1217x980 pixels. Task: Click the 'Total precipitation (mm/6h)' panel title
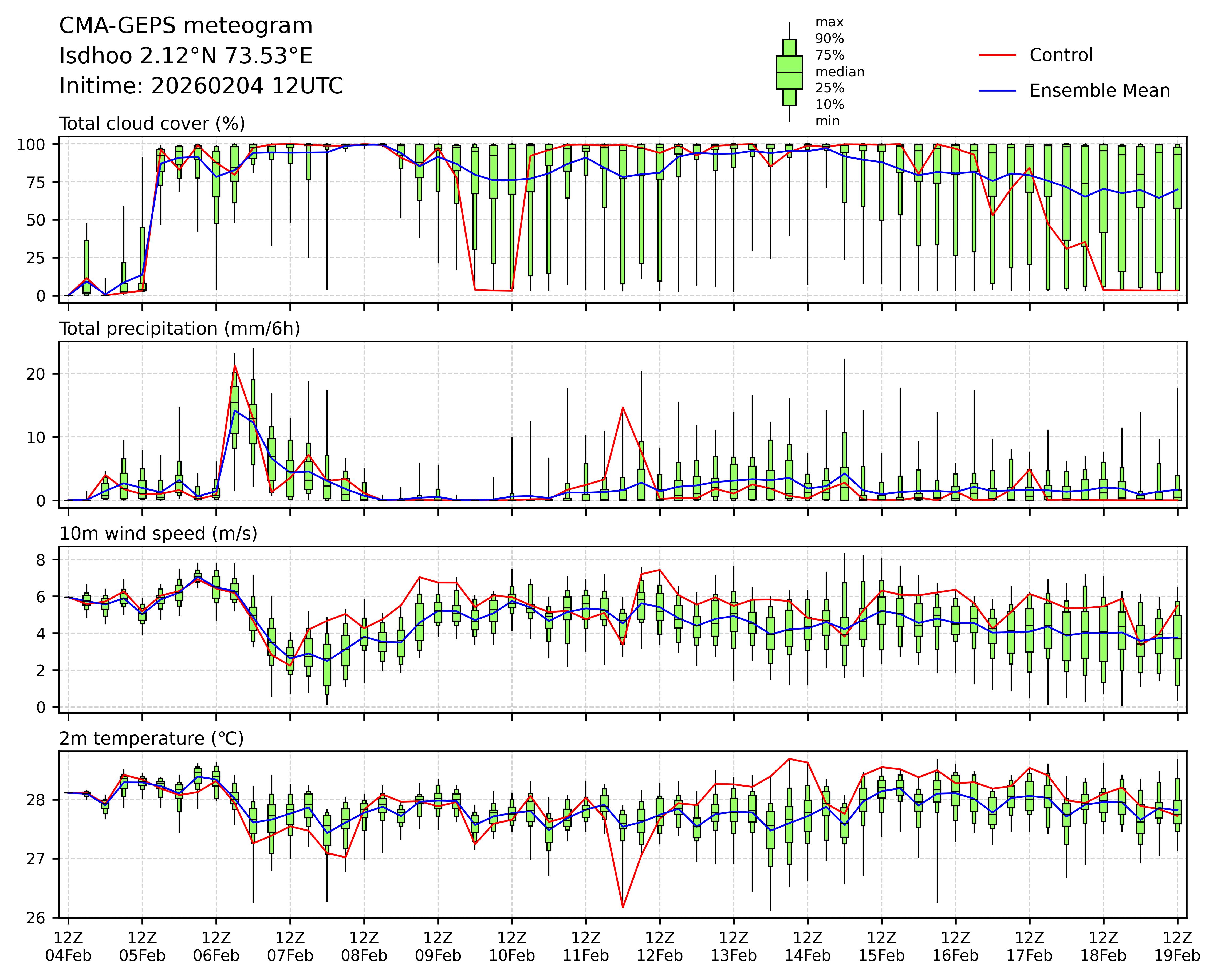pyautogui.click(x=180, y=329)
